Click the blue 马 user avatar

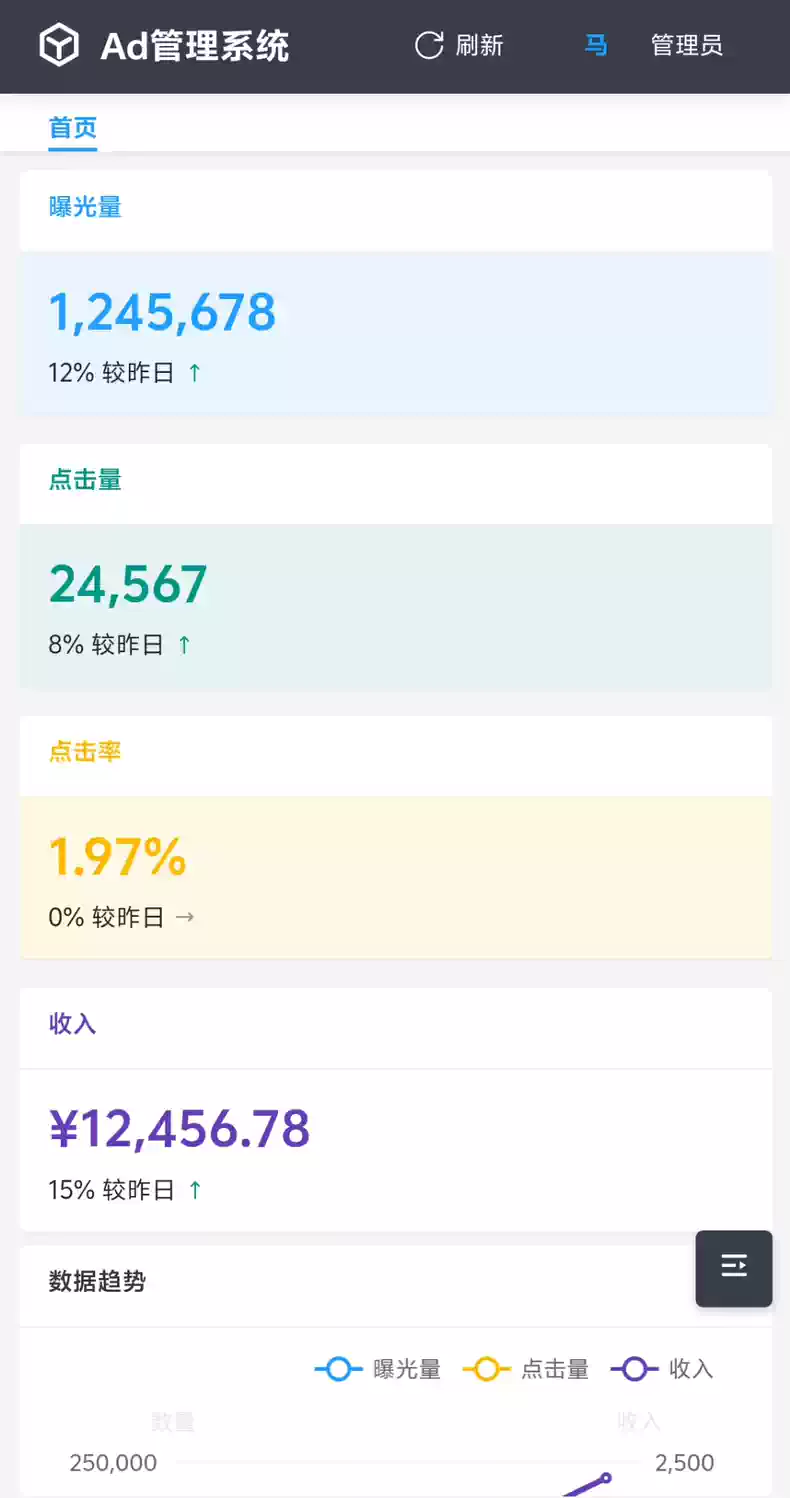coord(596,45)
